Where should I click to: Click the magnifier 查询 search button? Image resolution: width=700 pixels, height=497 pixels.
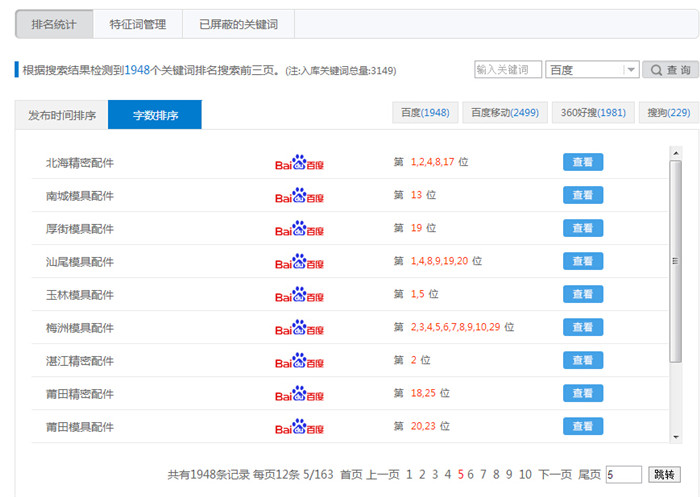tap(667, 70)
